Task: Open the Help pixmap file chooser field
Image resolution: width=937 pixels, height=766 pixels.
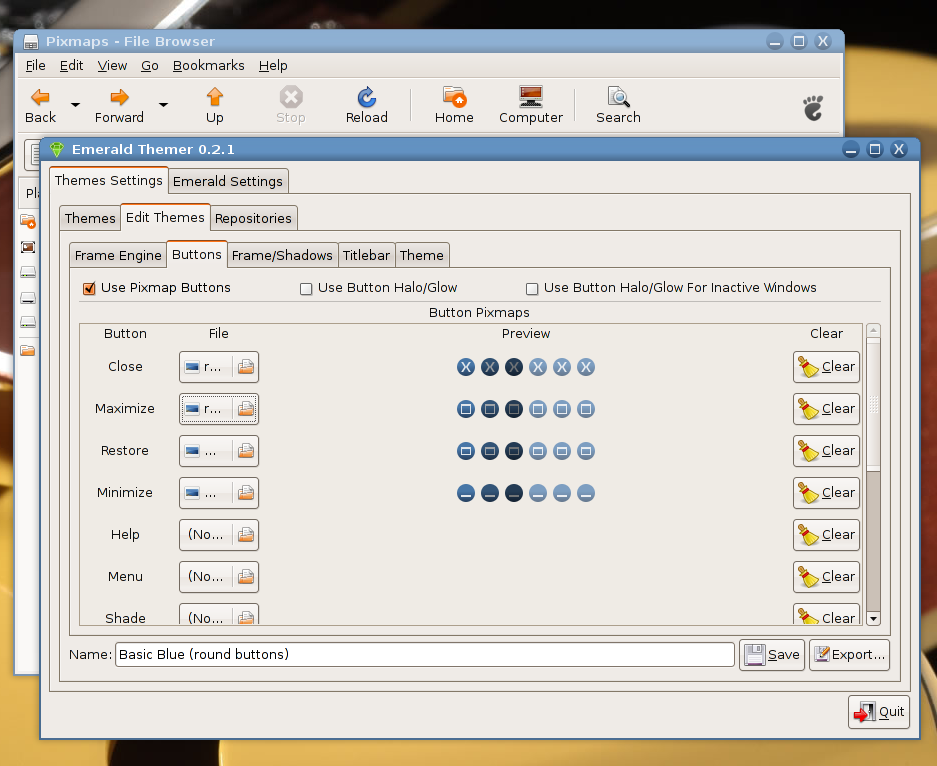Action: point(219,535)
